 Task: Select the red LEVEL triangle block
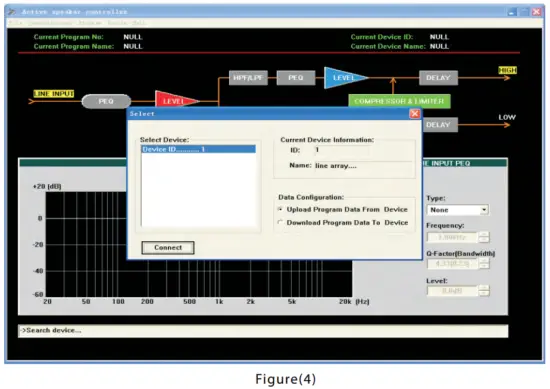[175, 101]
